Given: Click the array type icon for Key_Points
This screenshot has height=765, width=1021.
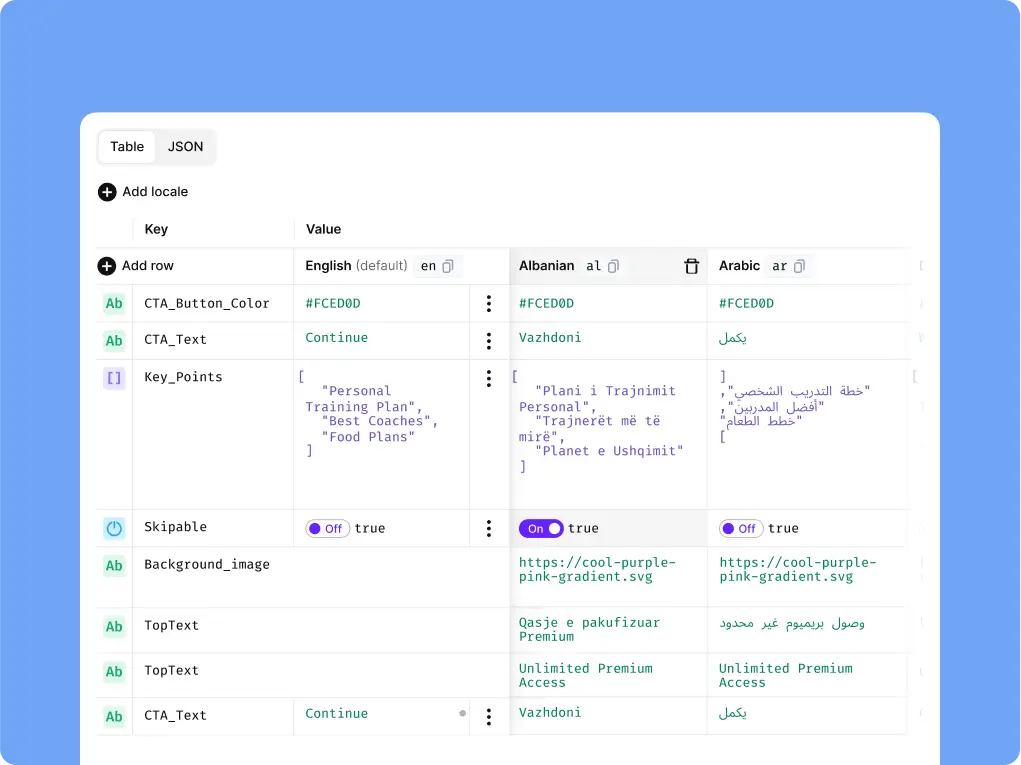Looking at the screenshot, I should 114,378.
